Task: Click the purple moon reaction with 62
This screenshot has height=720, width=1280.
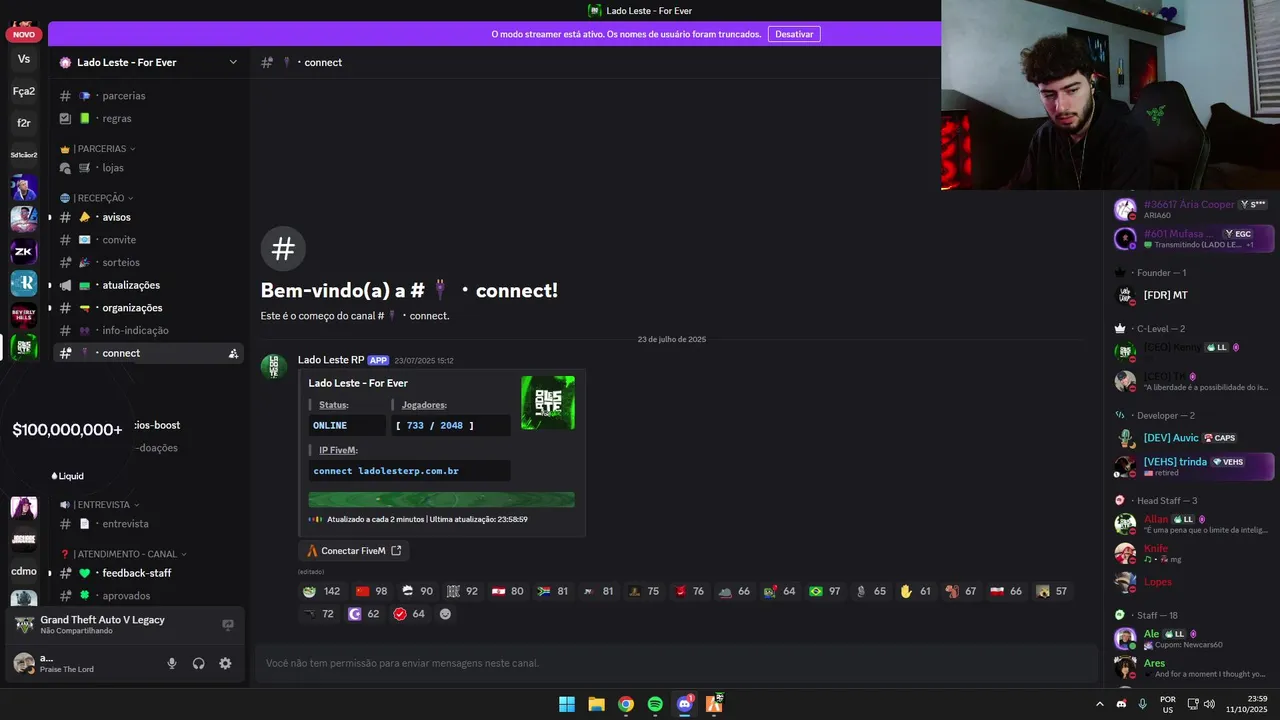Action: point(364,614)
